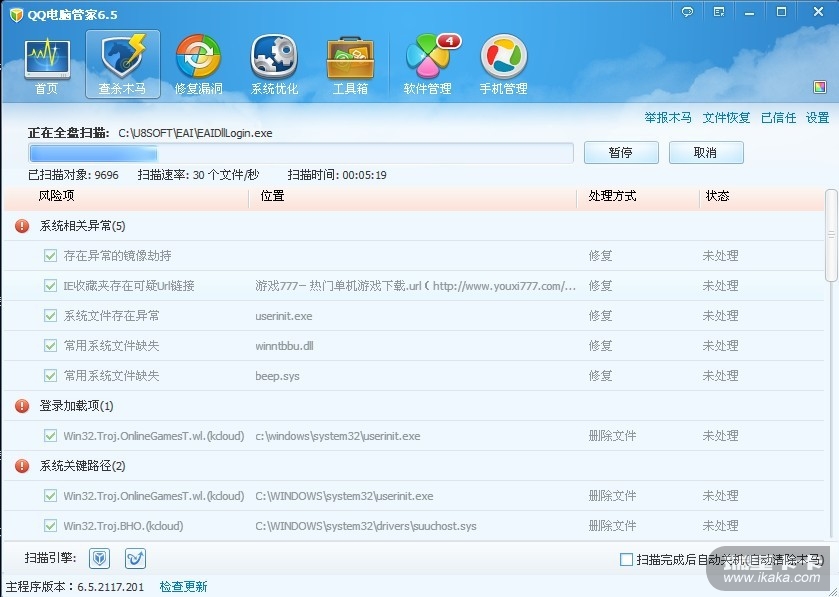This screenshot has width=839, height=597.
Task: Open the 首页 home section
Action: click(47, 65)
